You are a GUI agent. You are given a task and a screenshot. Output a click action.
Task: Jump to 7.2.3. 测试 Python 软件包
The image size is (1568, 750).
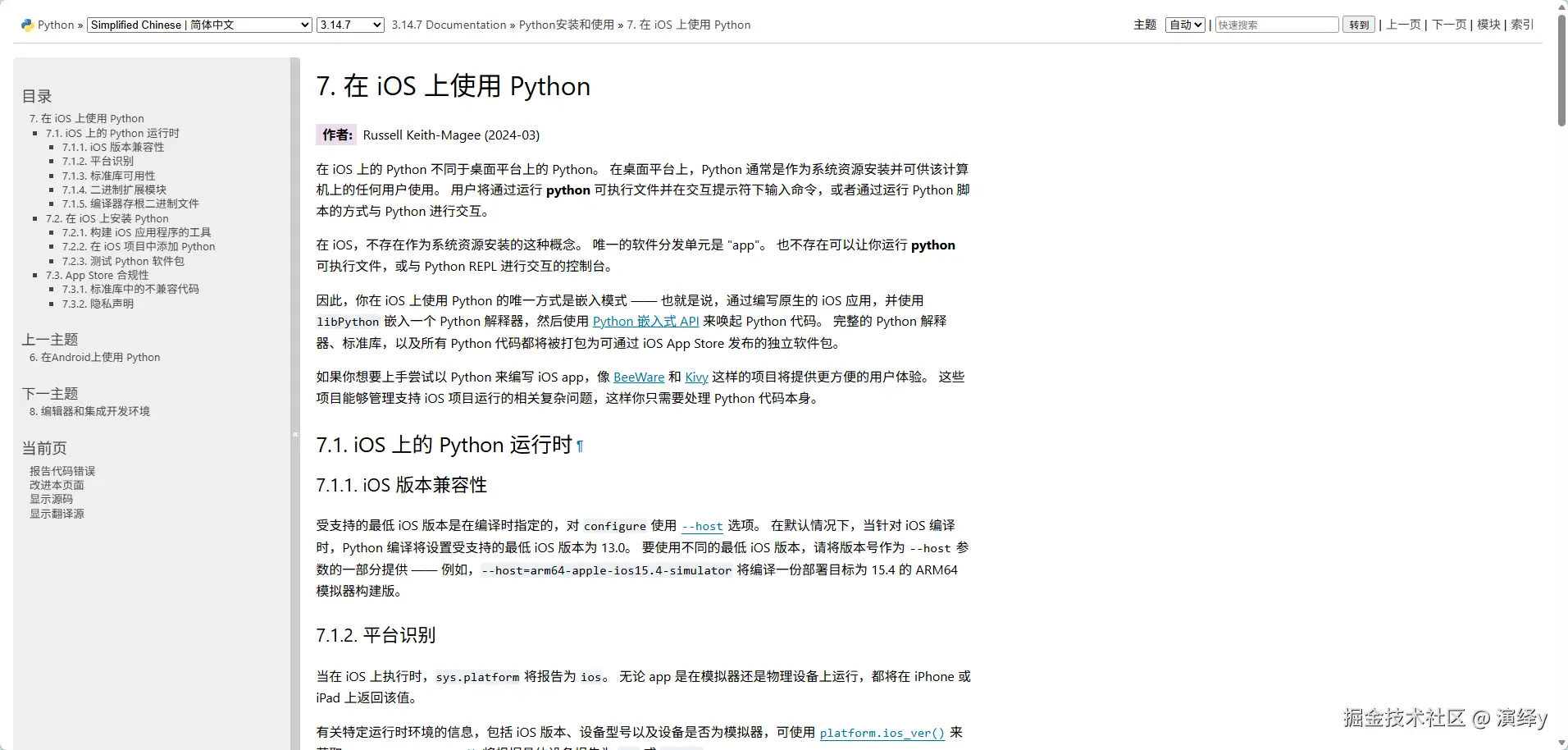click(x=123, y=261)
